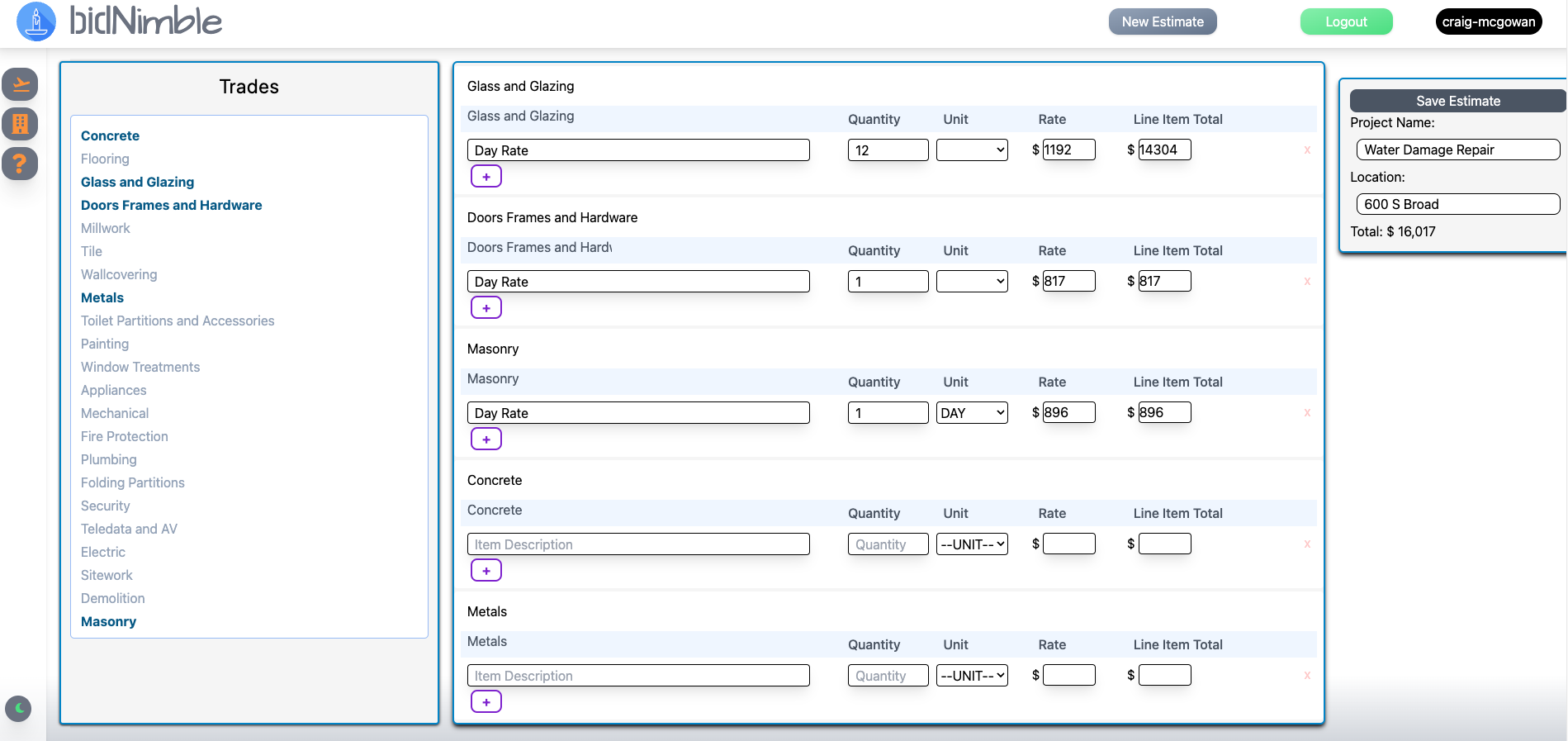Toggle dark mode moon icon
This screenshot has width=1568, height=741.
coord(18,709)
